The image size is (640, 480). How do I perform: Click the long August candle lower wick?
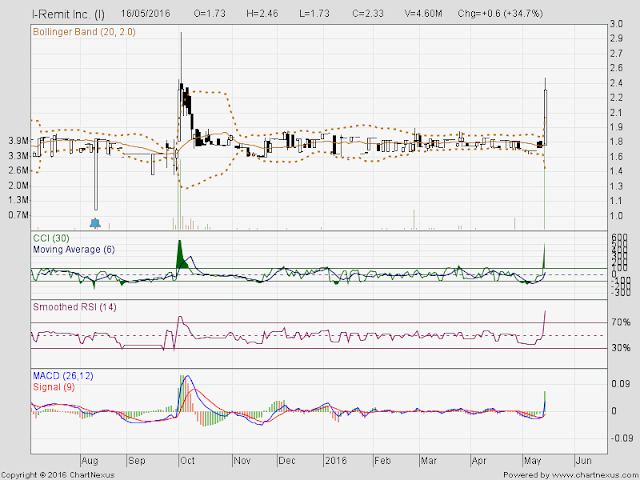tap(96, 175)
